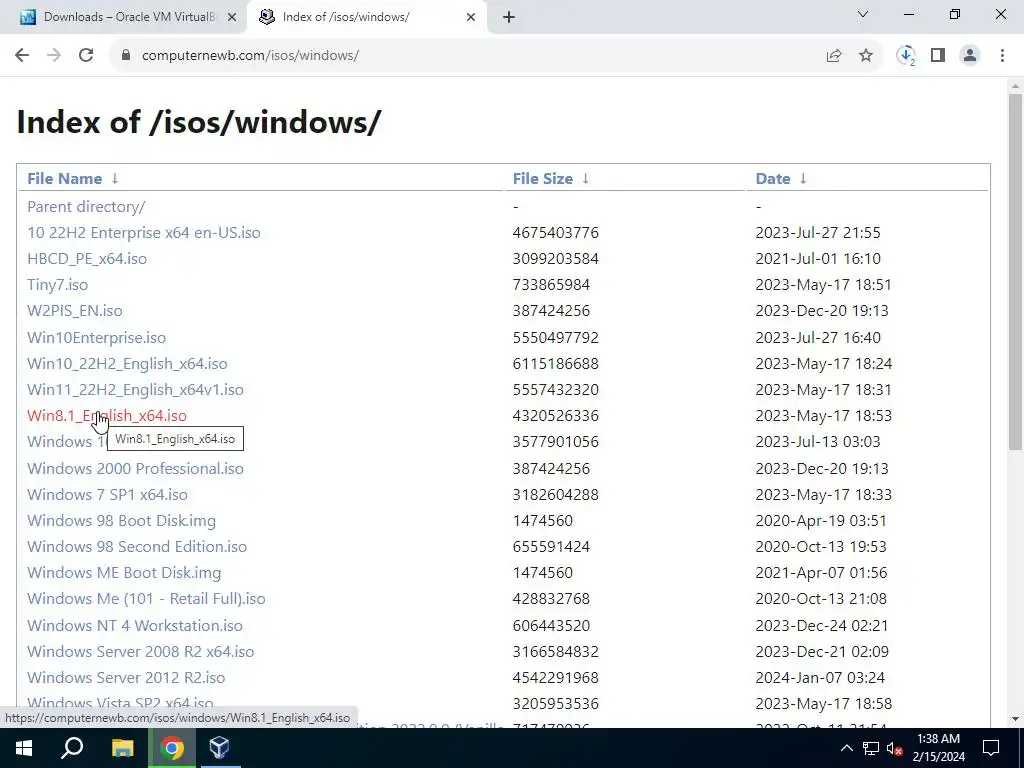Viewport: 1024px width, 768px height.
Task: Download Win10_22H2_English_x64.iso
Action: (x=127, y=364)
